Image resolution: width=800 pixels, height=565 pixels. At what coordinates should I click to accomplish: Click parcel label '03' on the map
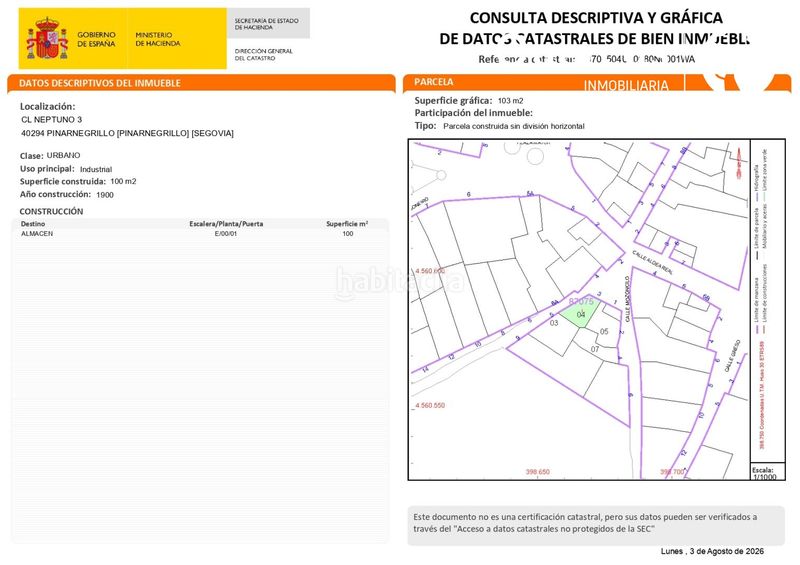coord(554,323)
